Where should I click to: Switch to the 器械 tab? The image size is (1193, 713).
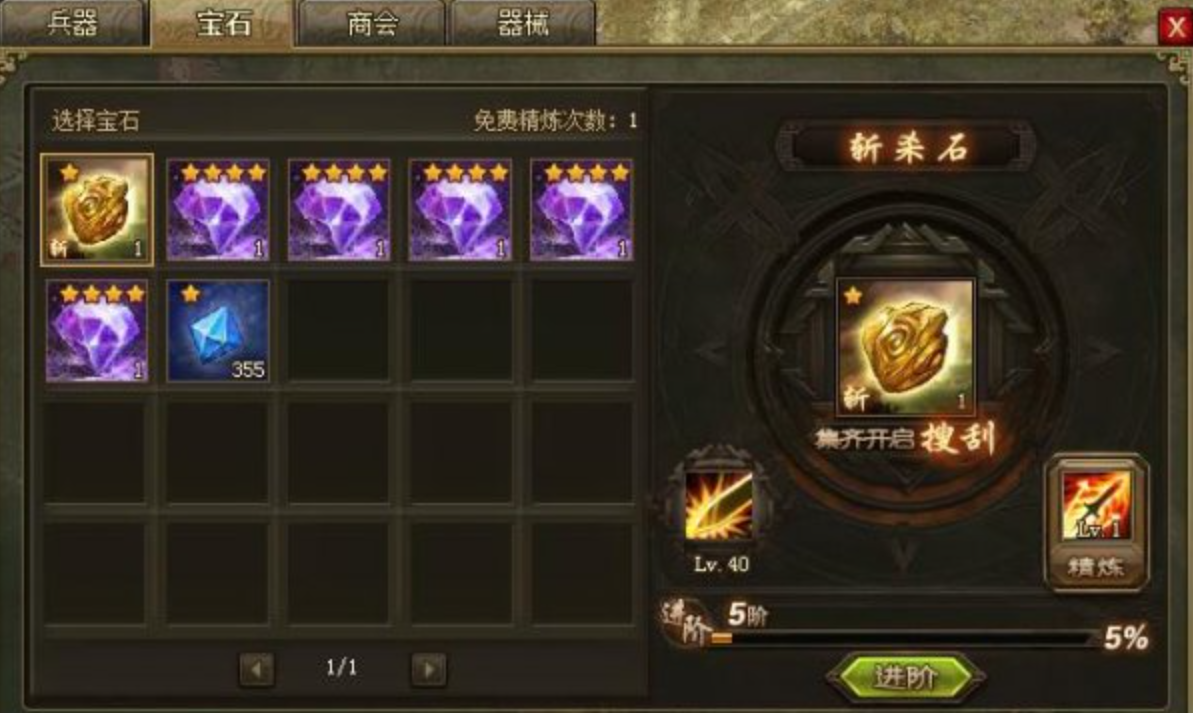click(x=523, y=24)
